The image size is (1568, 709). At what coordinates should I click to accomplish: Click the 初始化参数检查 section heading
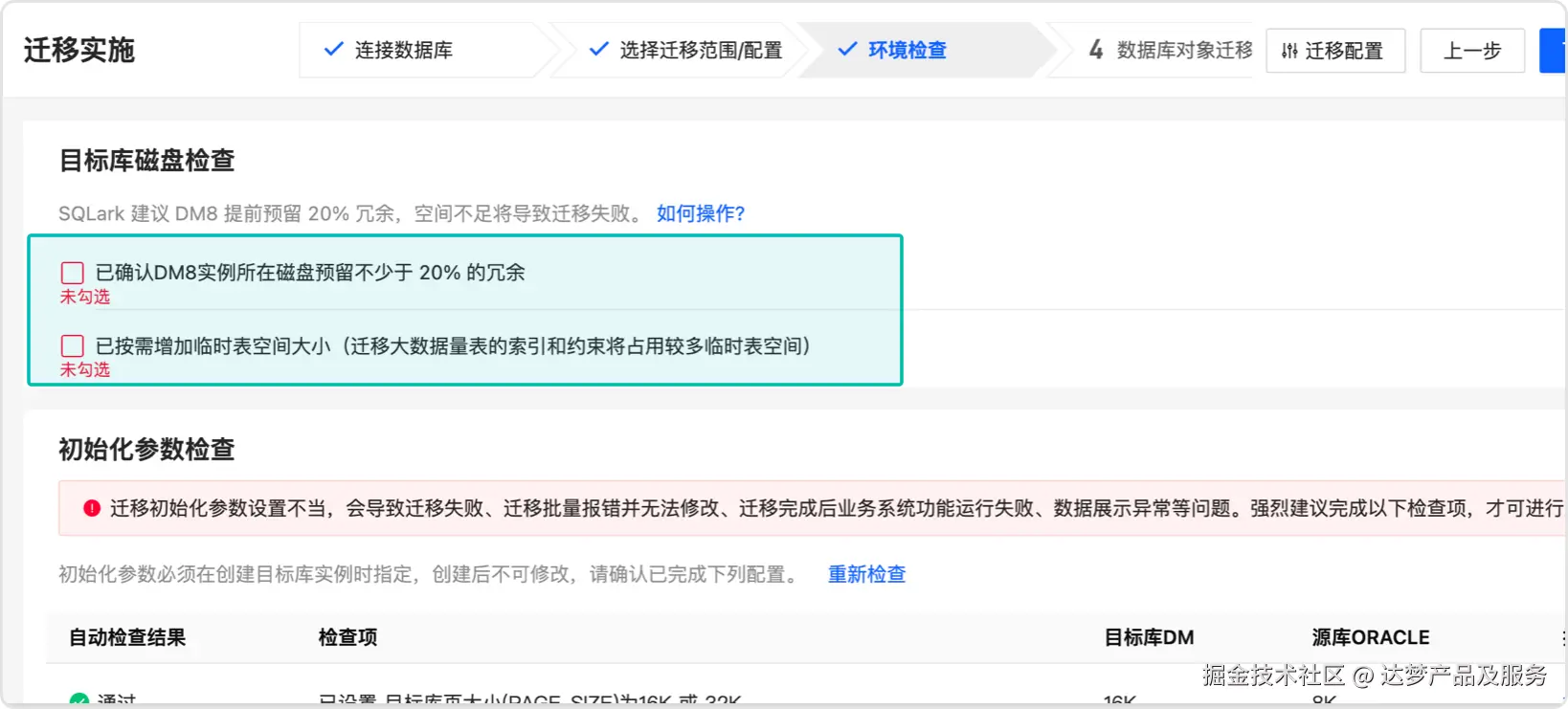pos(147,449)
